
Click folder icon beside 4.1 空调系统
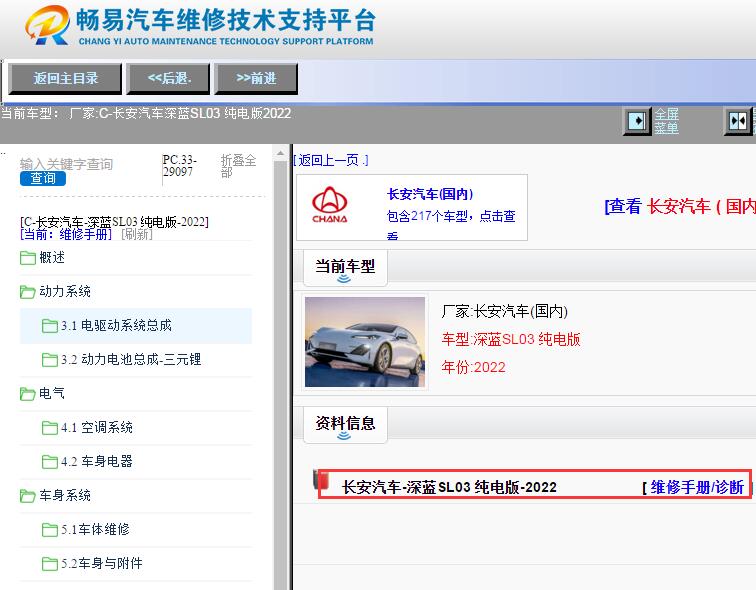[x=50, y=428]
